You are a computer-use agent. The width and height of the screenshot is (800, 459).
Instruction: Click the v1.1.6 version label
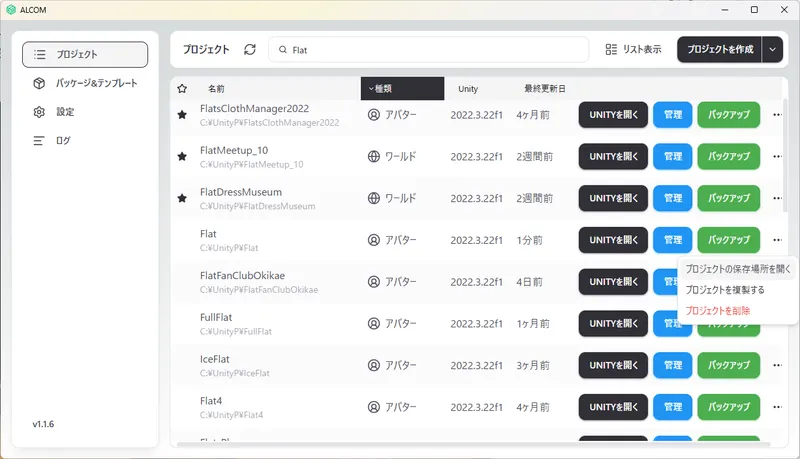tap(43, 424)
